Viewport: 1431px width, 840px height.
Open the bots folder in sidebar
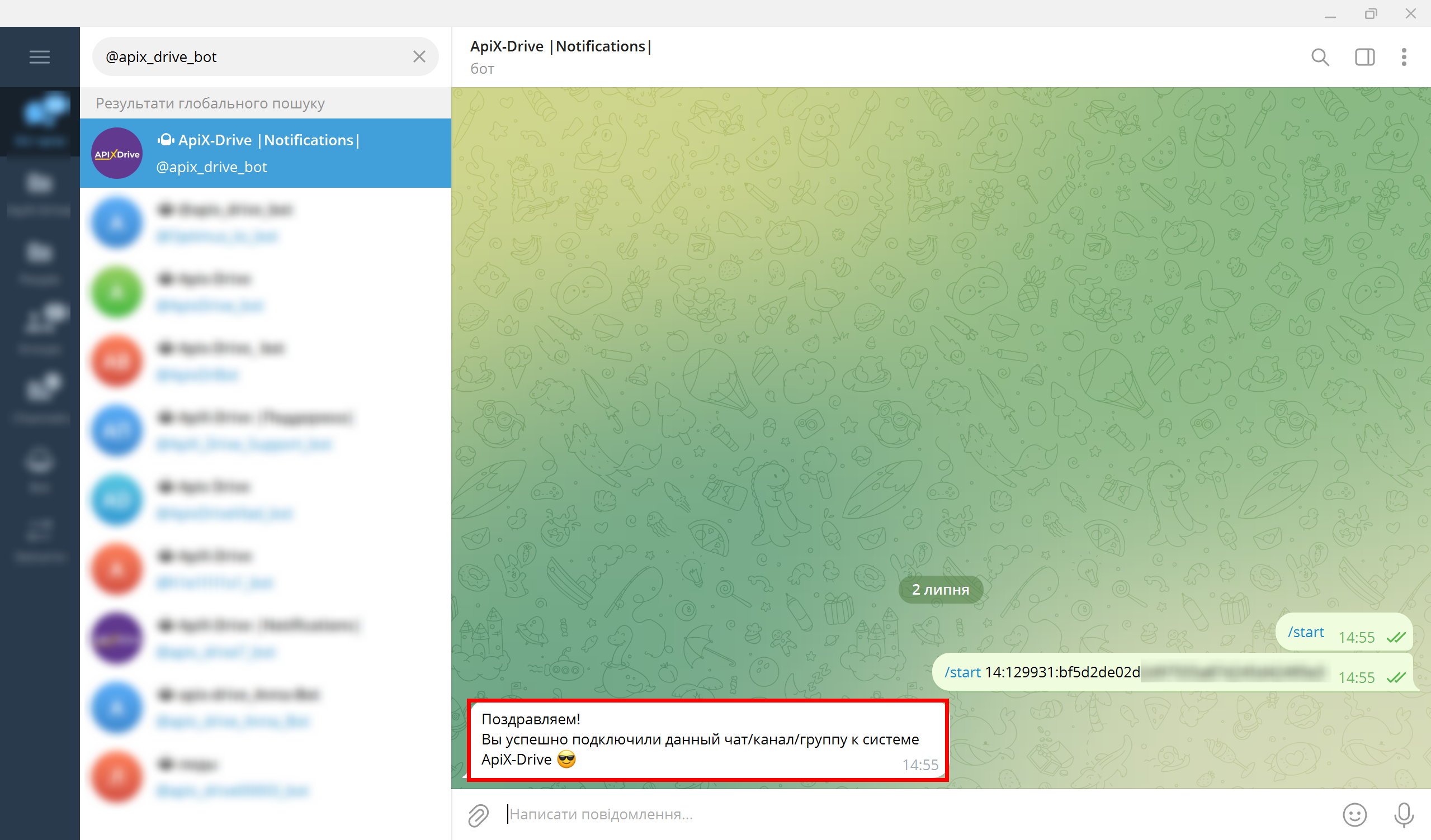point(40,468)
